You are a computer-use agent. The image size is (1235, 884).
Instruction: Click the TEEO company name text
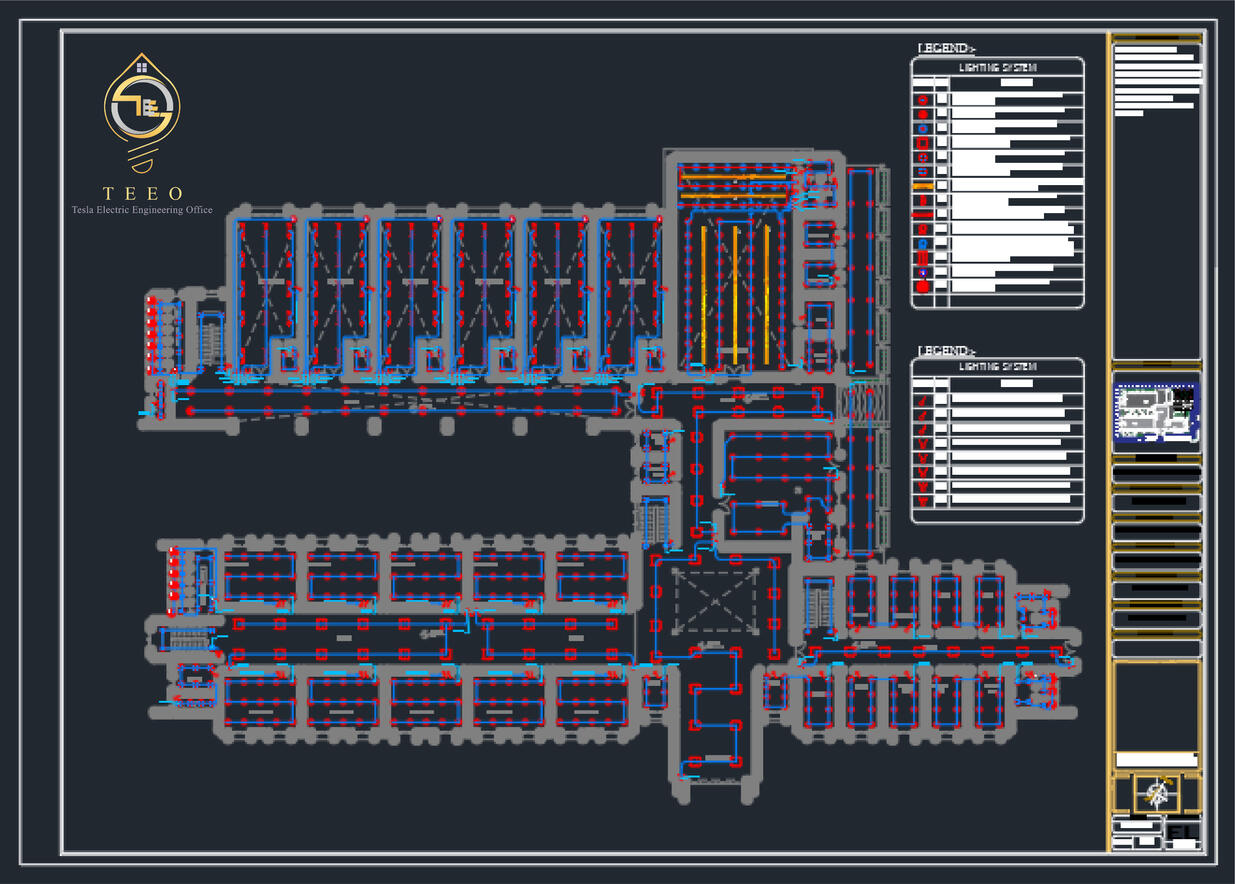click(x=143, y=193)
